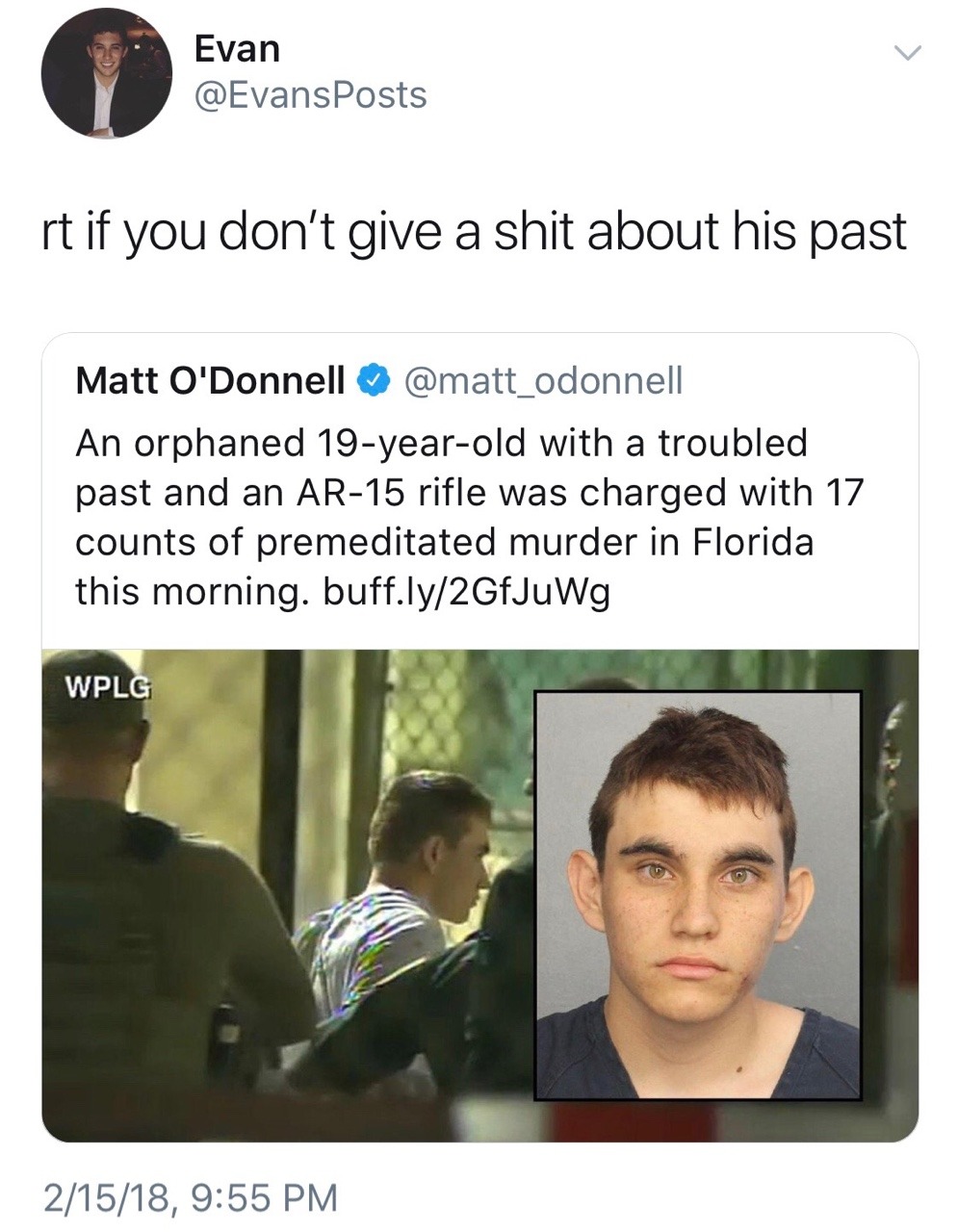
Task: Tap the WPLG watermark logo on image
Action: click(108, 688)
